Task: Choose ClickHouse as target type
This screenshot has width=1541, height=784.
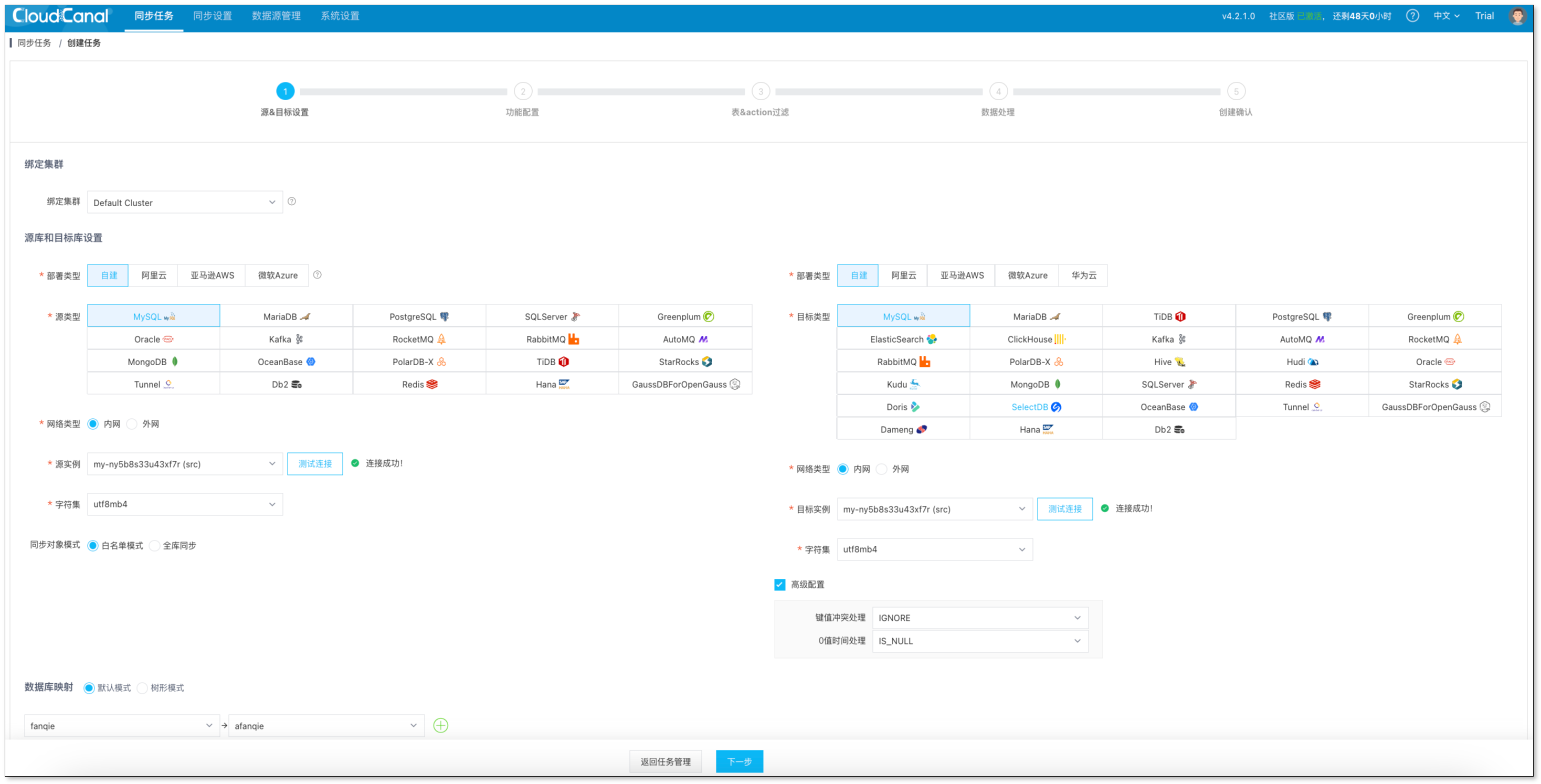Action: click(1036, 339)
